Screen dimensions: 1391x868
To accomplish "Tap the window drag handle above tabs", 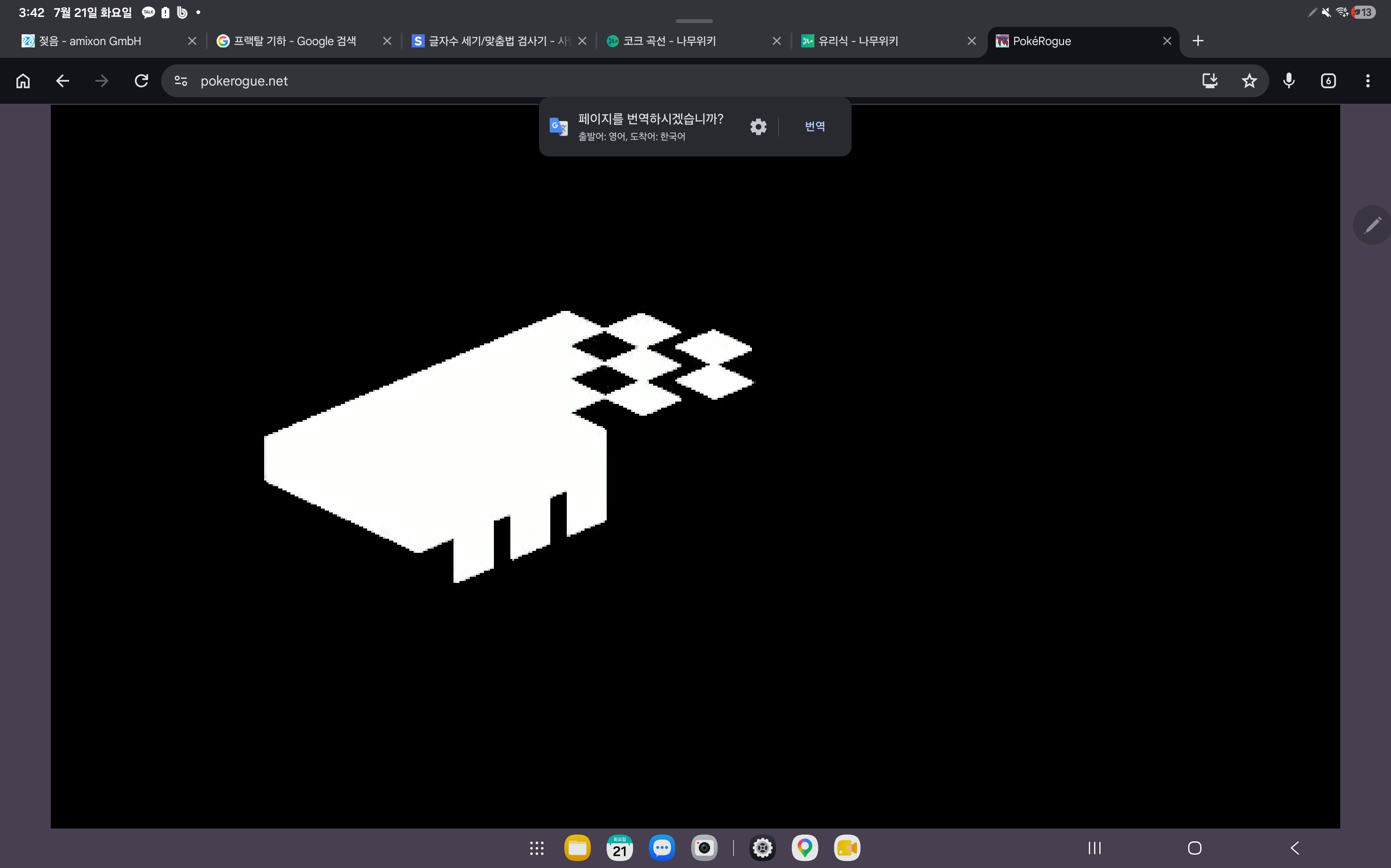I will (695, 21).
